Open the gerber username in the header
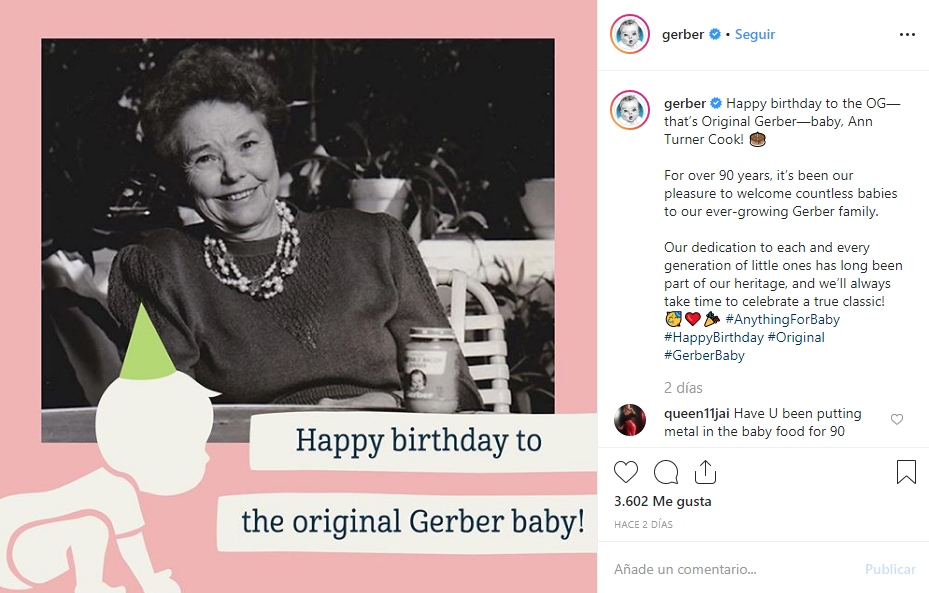The image size is (929, 593). click(x=683, y=34)
